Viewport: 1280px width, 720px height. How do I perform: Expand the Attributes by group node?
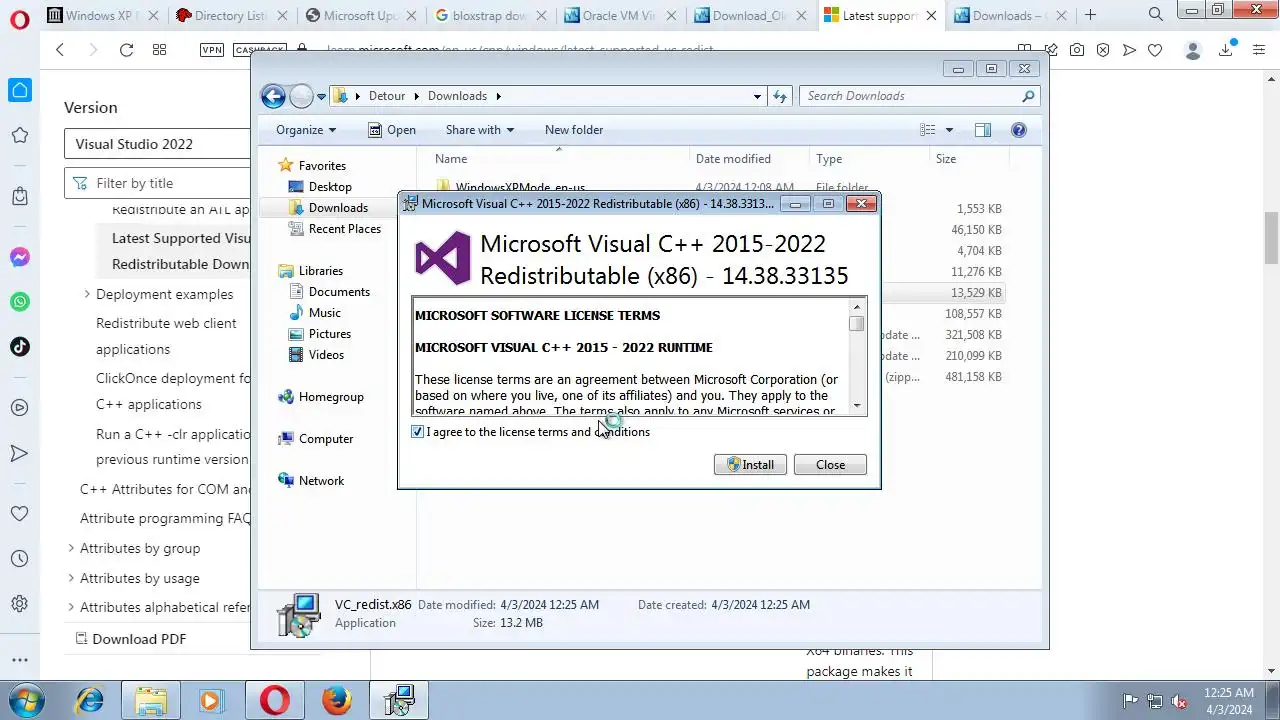(71, 548)
